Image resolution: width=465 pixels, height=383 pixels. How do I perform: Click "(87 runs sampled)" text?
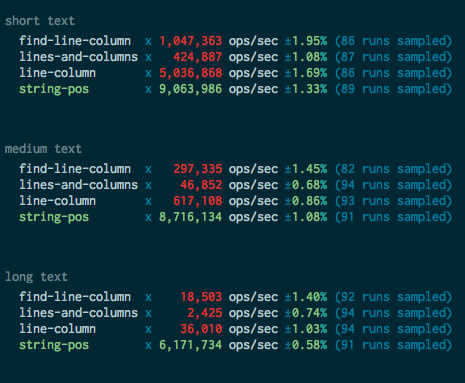393,57
